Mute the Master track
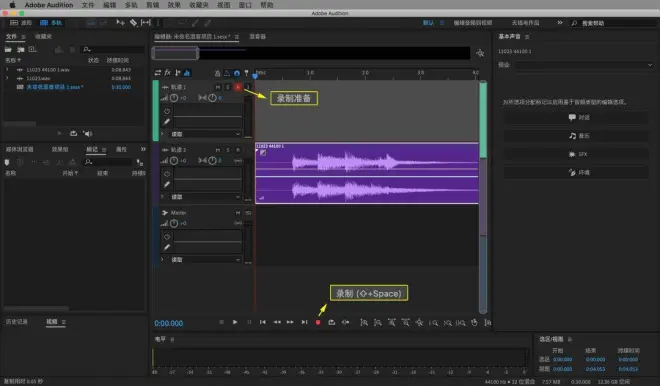This screenshot has width=660, height=386. point(238,213)
